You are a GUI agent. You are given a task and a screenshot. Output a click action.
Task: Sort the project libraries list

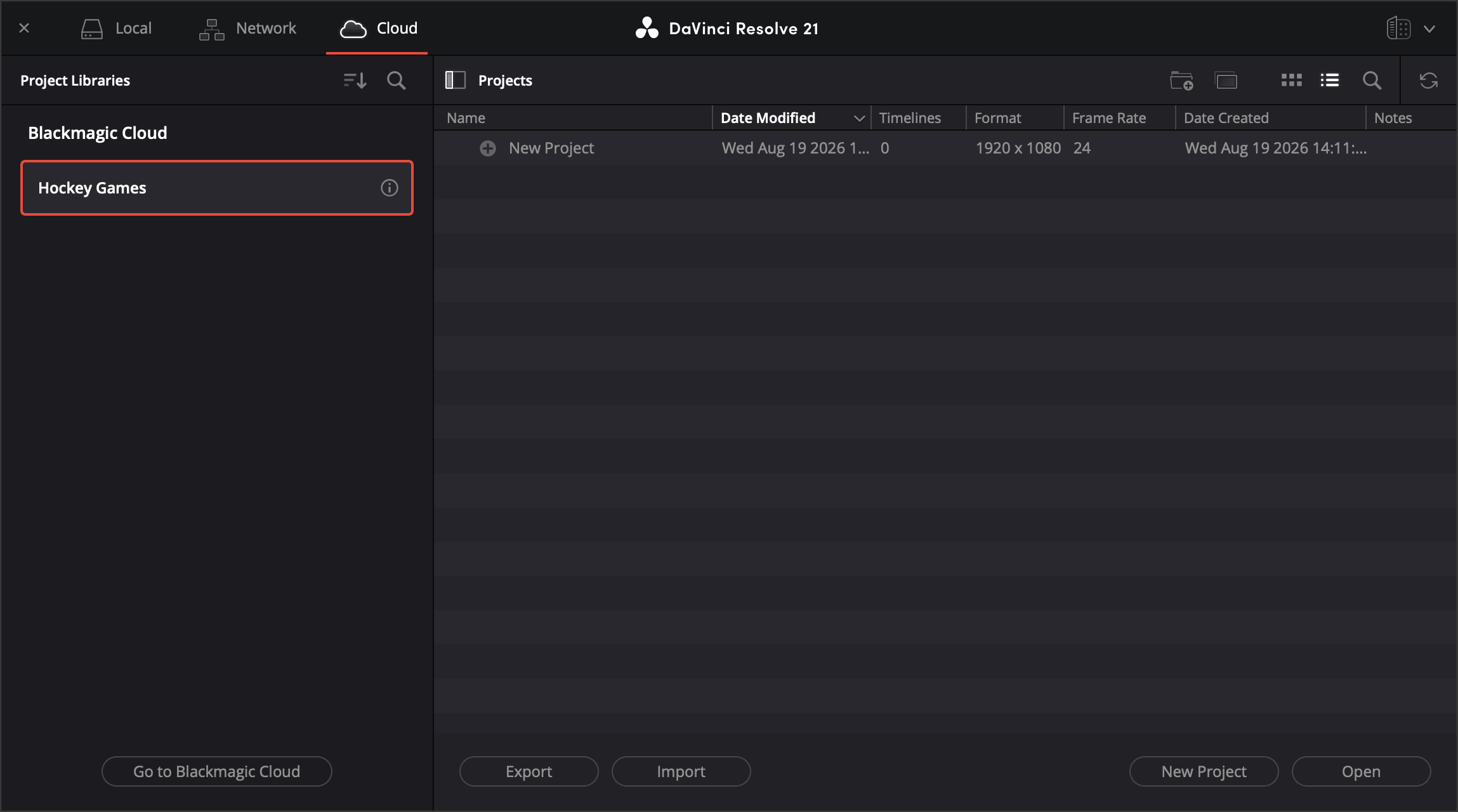355,81
